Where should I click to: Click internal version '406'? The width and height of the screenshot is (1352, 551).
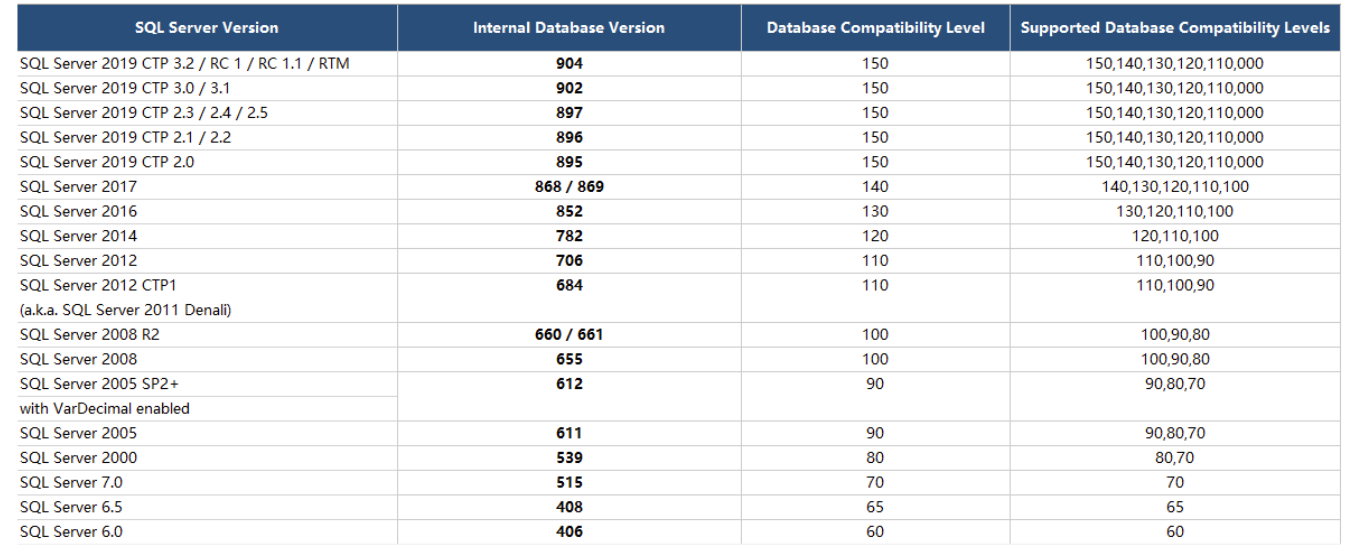(x=569, y=532)
